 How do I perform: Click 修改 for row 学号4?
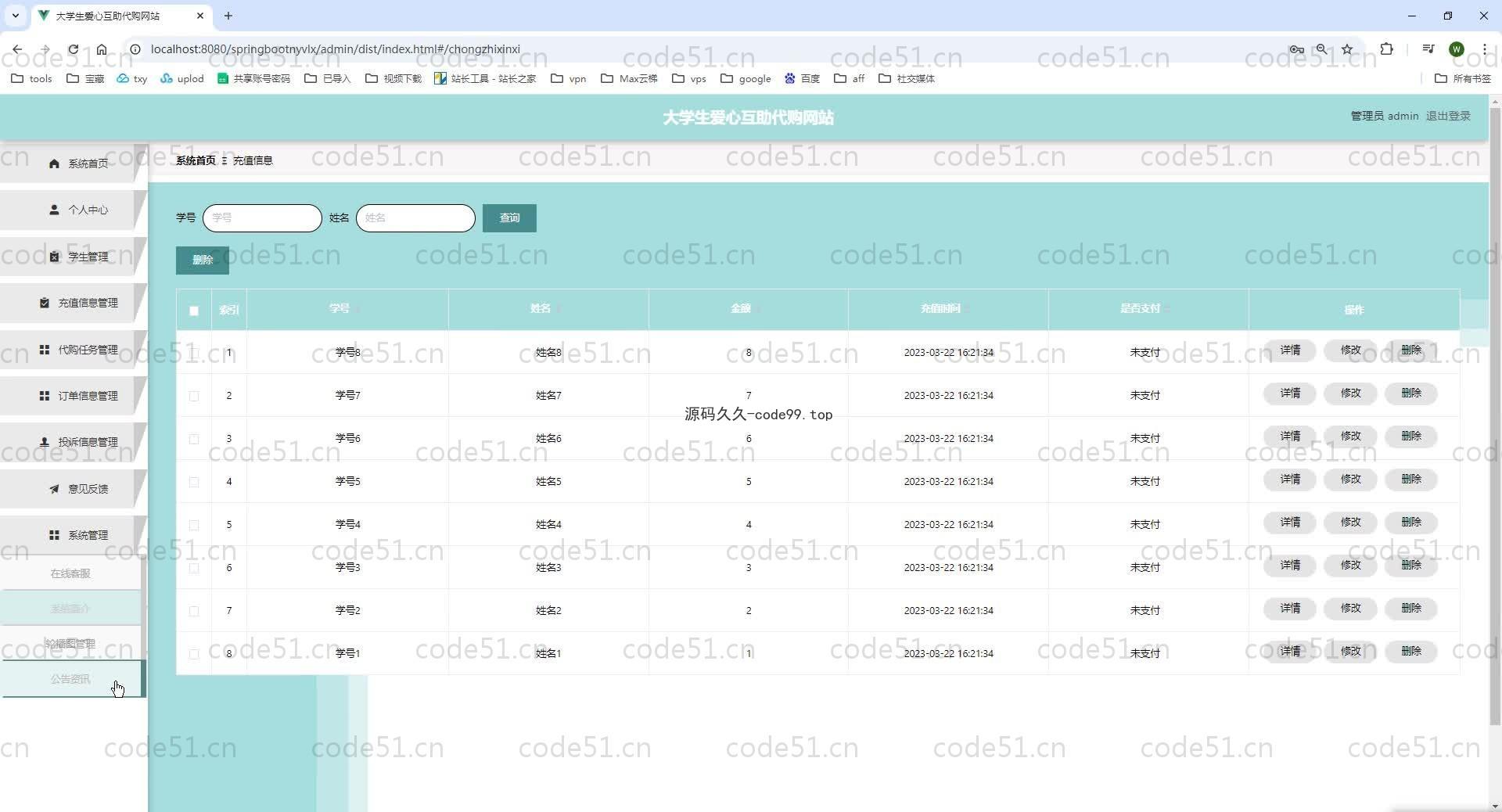(x=1350, y=522)
